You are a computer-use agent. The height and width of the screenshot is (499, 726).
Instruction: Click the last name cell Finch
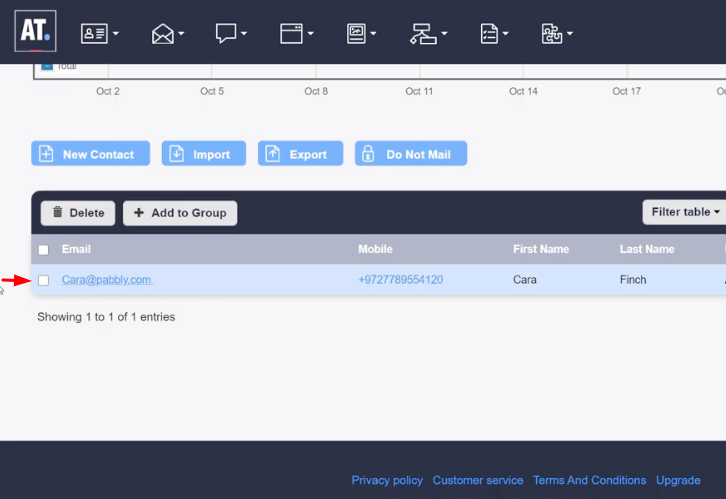633,280
